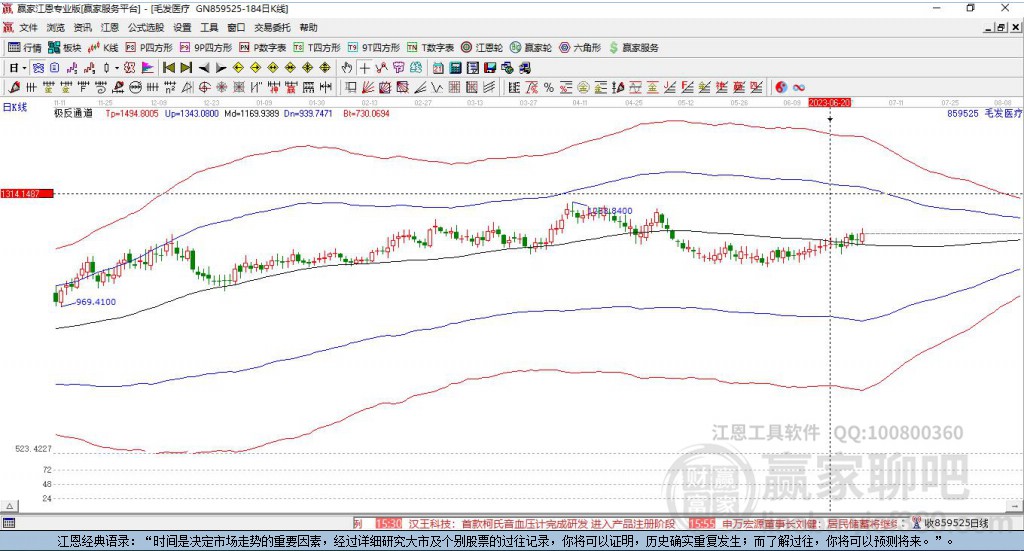Click the infinity loop icon
Image resolution: width=1024 pixels, height=551 pixels.
[799, 87]
